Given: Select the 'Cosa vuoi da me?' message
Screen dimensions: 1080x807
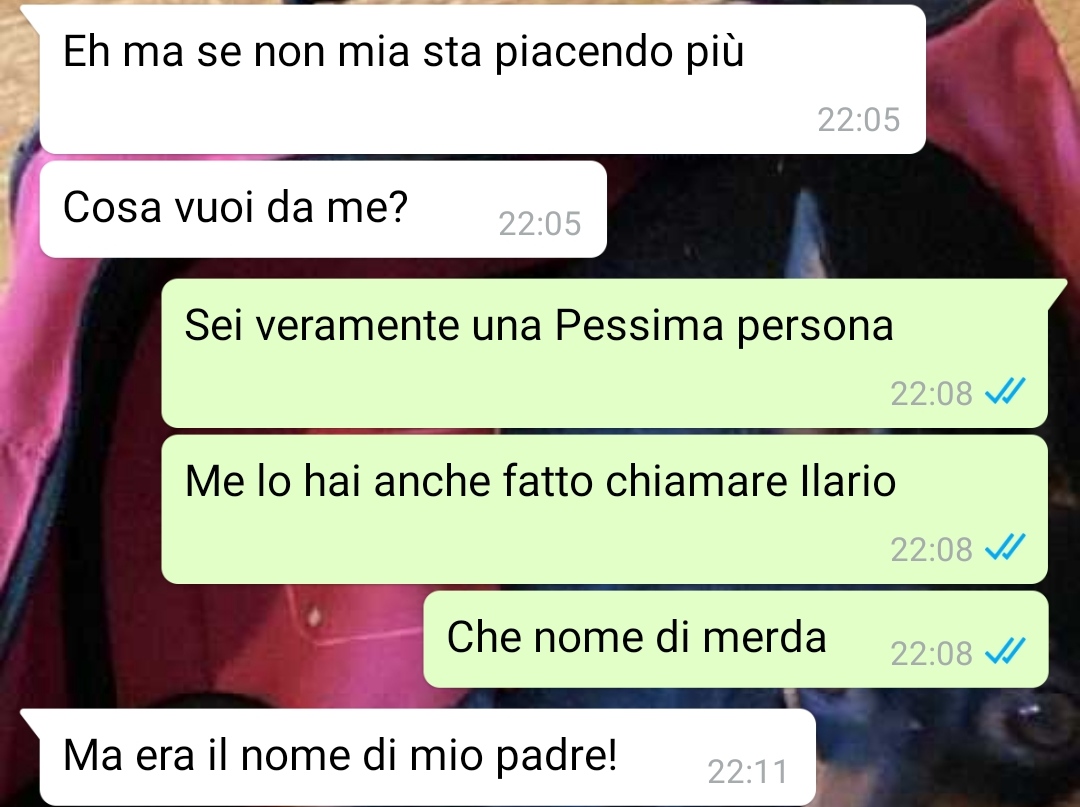Looking at the screenshot, I should 323,209.
